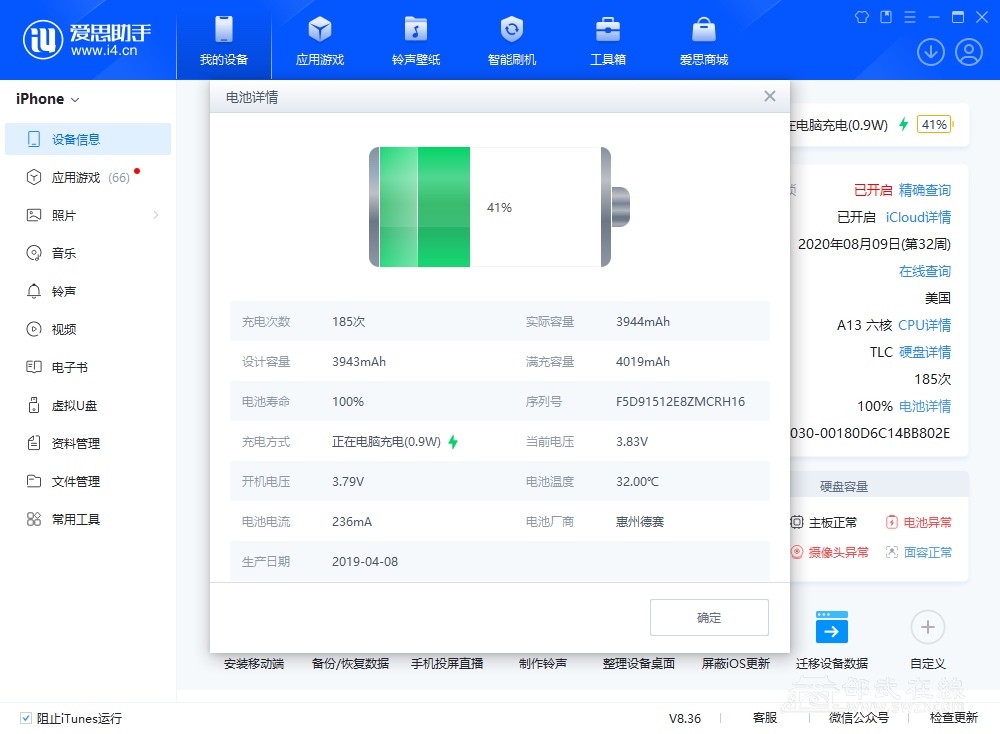1000x734 pixels.
Task: Open 铃声壁纸 ringtone wallpaper section
Action: coord(415,40)
